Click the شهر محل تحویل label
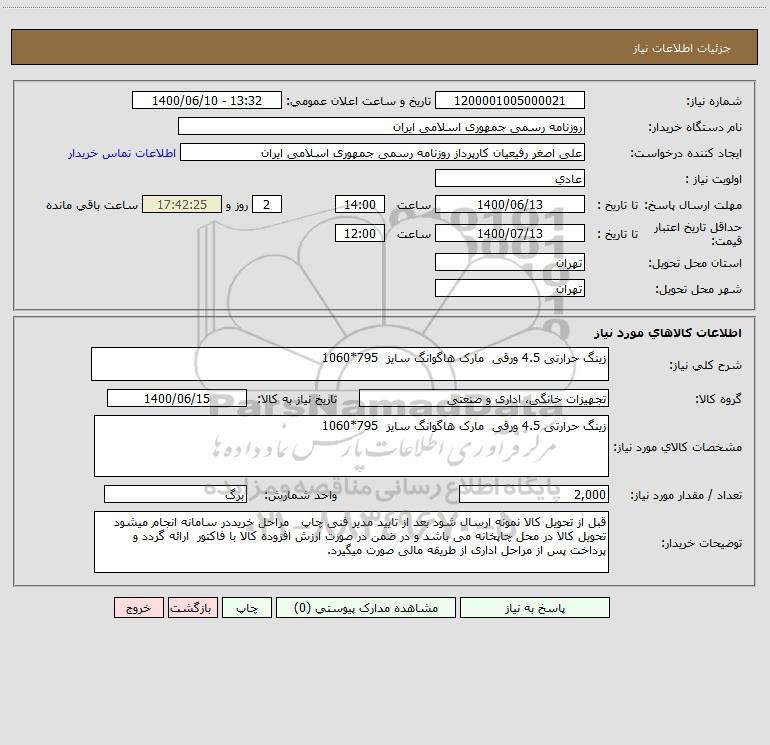Image resolution: width=770 pixels, height=745 pixels. (699, 289)
